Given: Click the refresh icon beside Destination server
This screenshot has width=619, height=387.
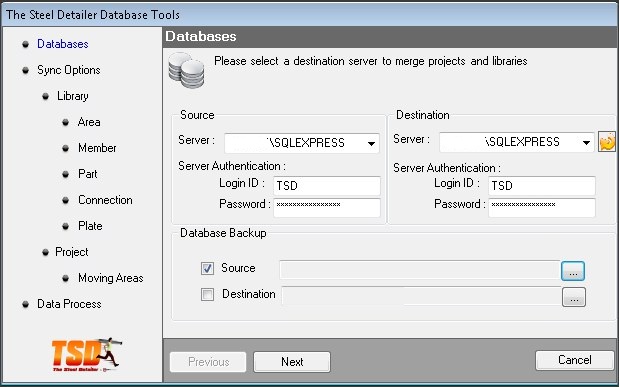Looking at the screenshot, I should pos(607,141).
